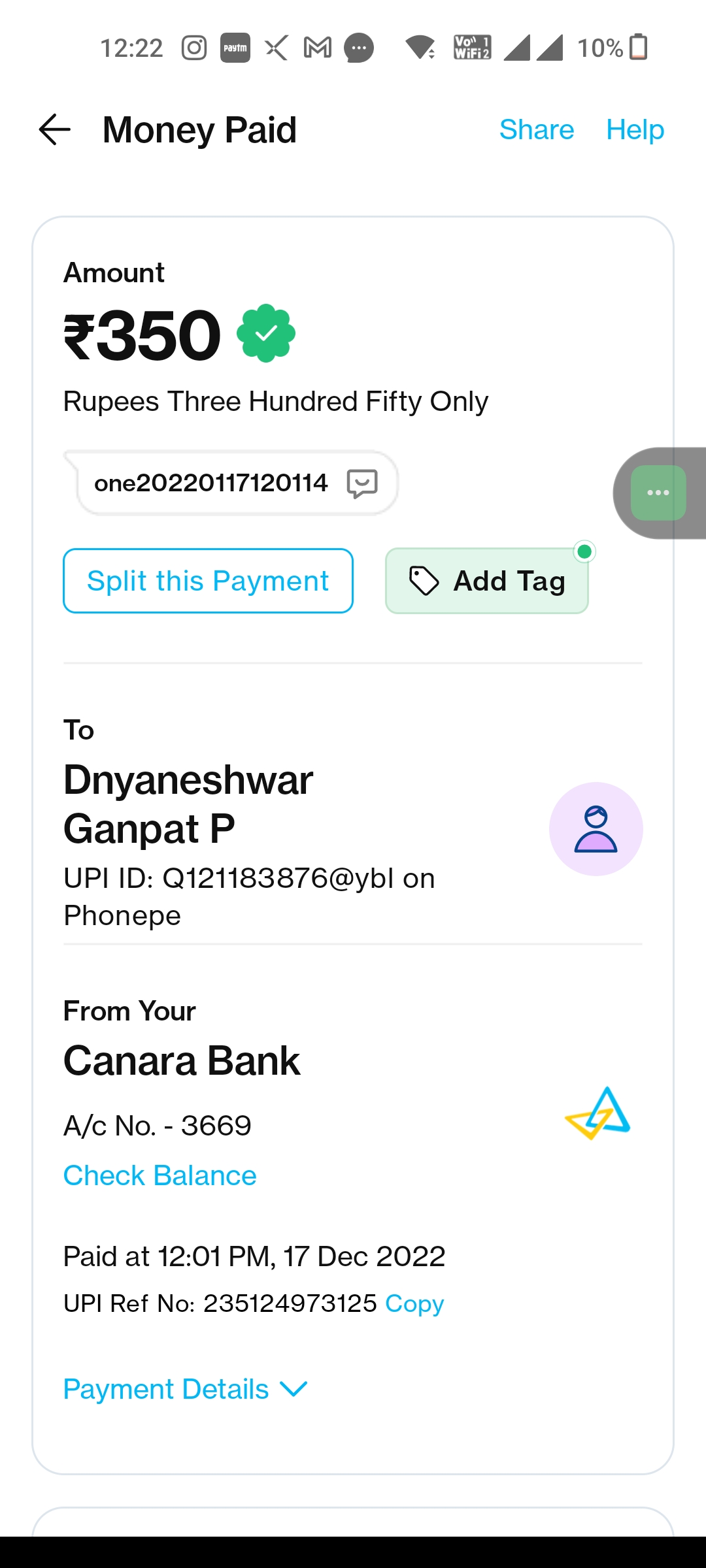Tap the recipient profile avatar

pos(596,829)
